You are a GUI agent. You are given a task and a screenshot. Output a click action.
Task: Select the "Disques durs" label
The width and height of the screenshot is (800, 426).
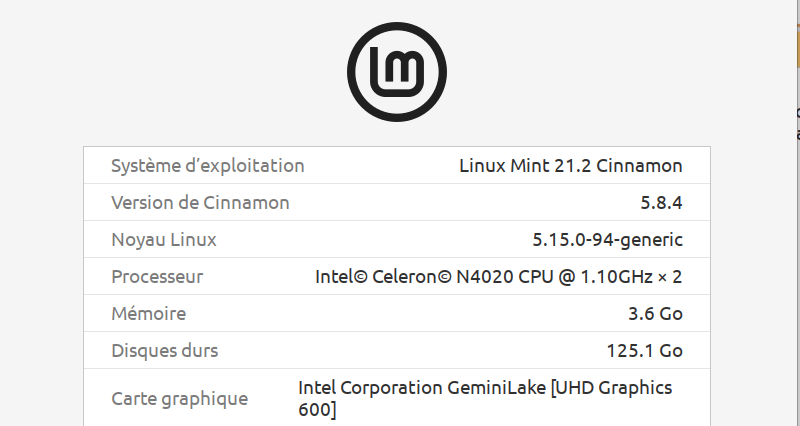tap(164, 351)
